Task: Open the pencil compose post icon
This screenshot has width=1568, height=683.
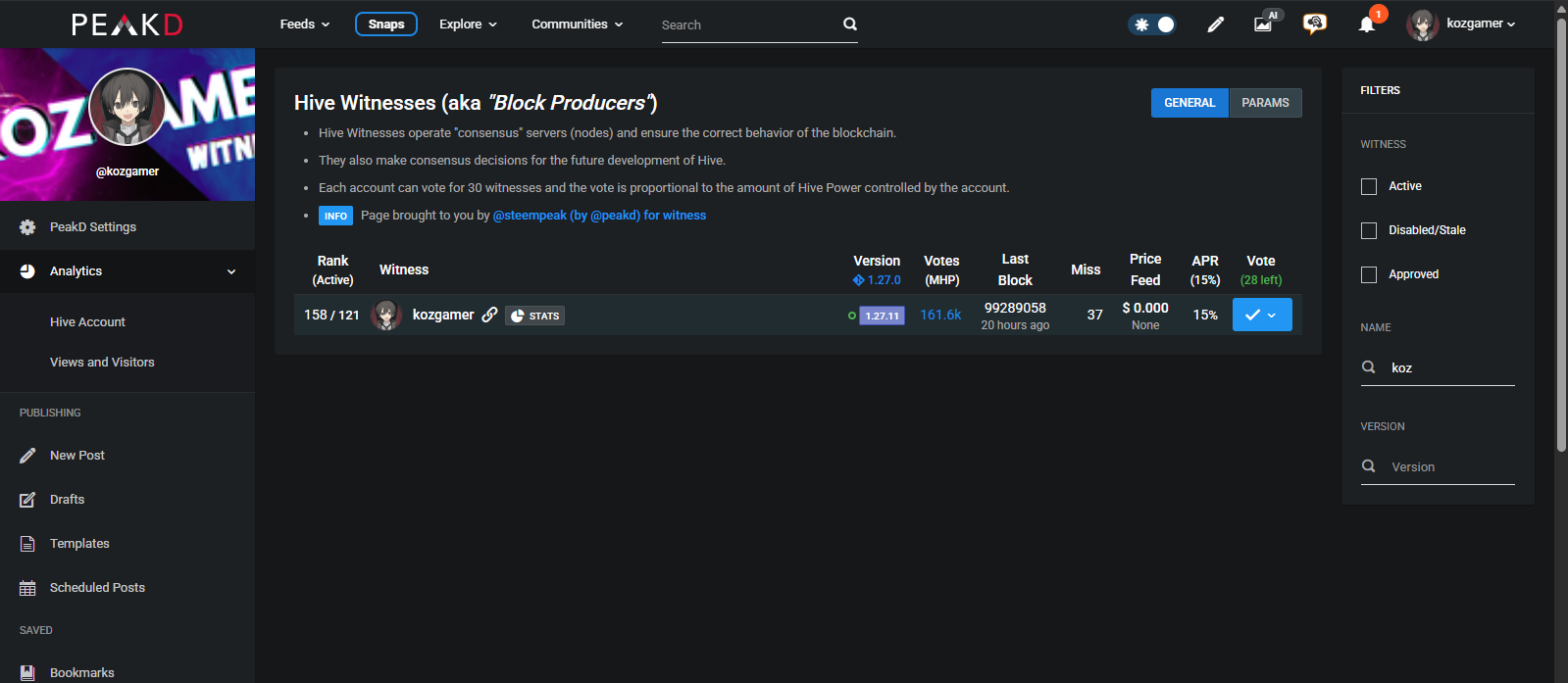Action: click(1216, 24)
